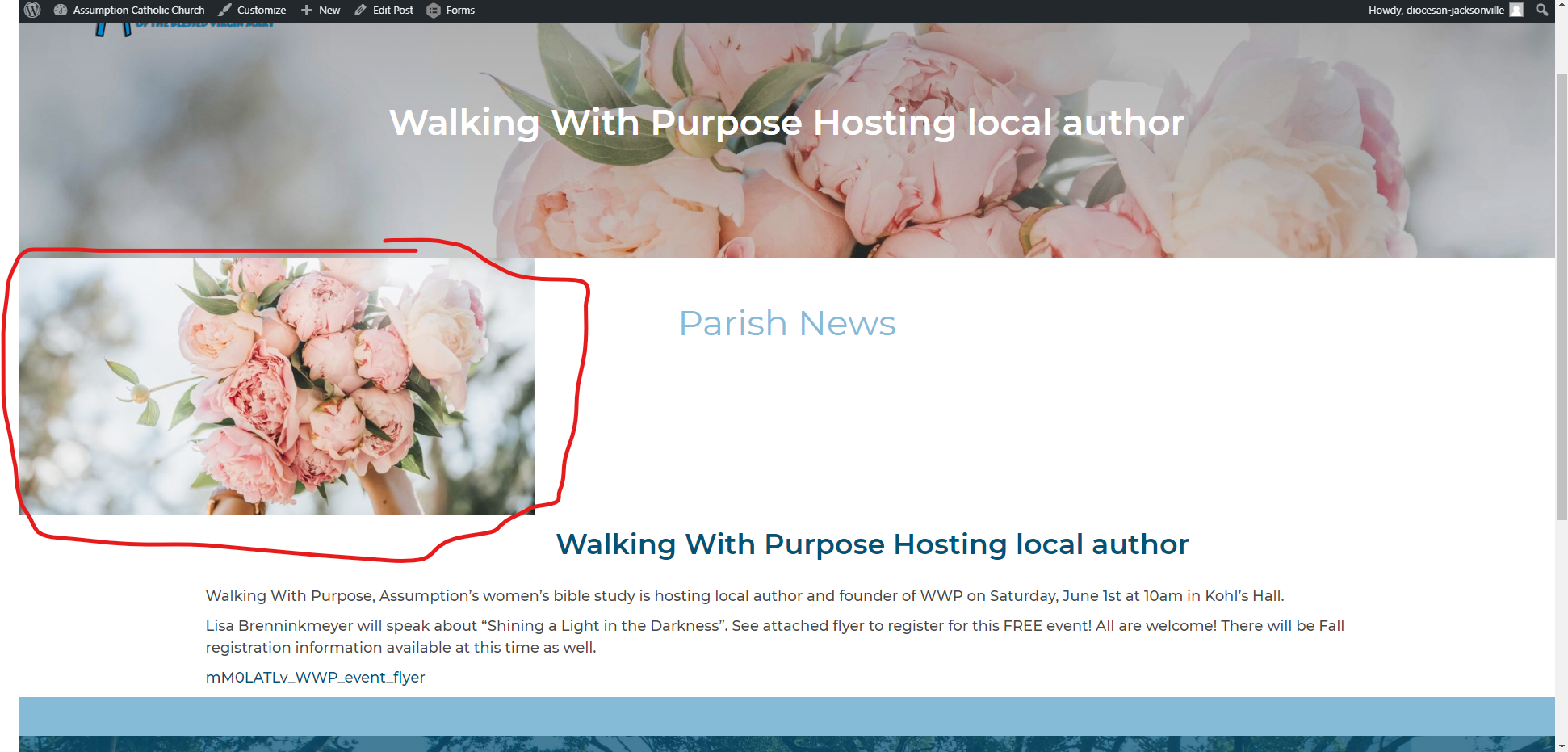Click the WordPress logo icon
This screenshot has height=752, width=1568.
[x=32, y=11]
